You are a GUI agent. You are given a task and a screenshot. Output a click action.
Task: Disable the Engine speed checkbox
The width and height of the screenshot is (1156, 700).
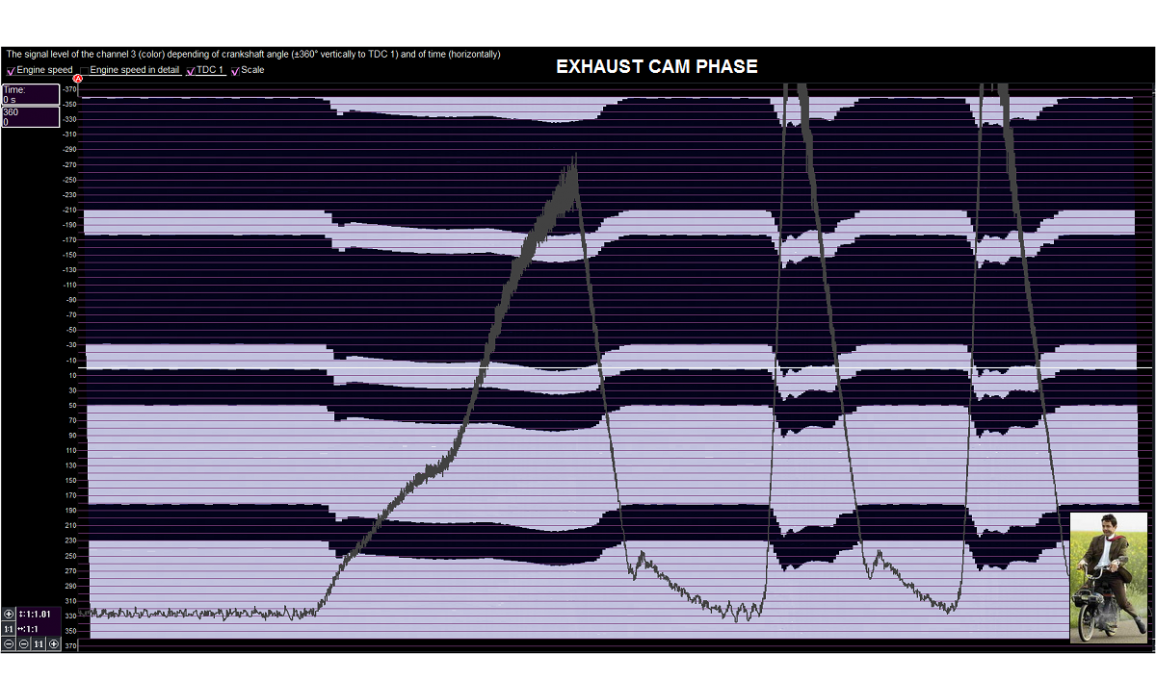coord(11,71)
